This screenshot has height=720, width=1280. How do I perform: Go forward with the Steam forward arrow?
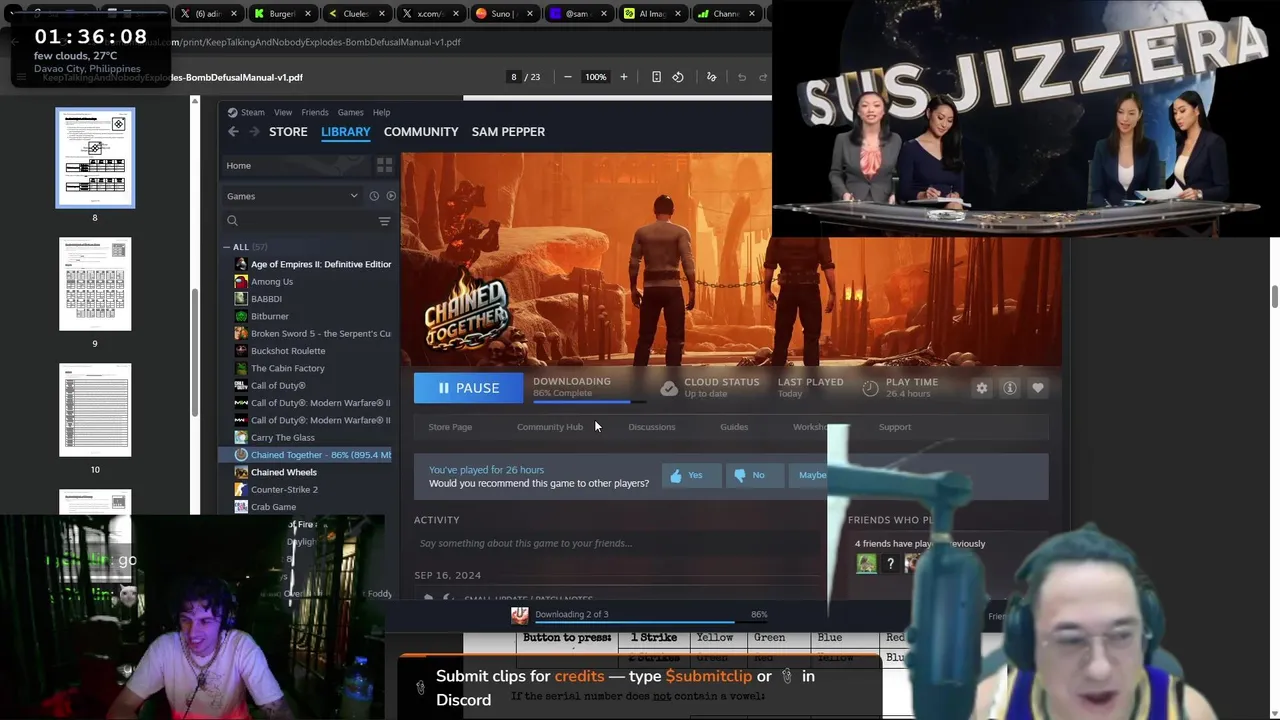[254, 132]
